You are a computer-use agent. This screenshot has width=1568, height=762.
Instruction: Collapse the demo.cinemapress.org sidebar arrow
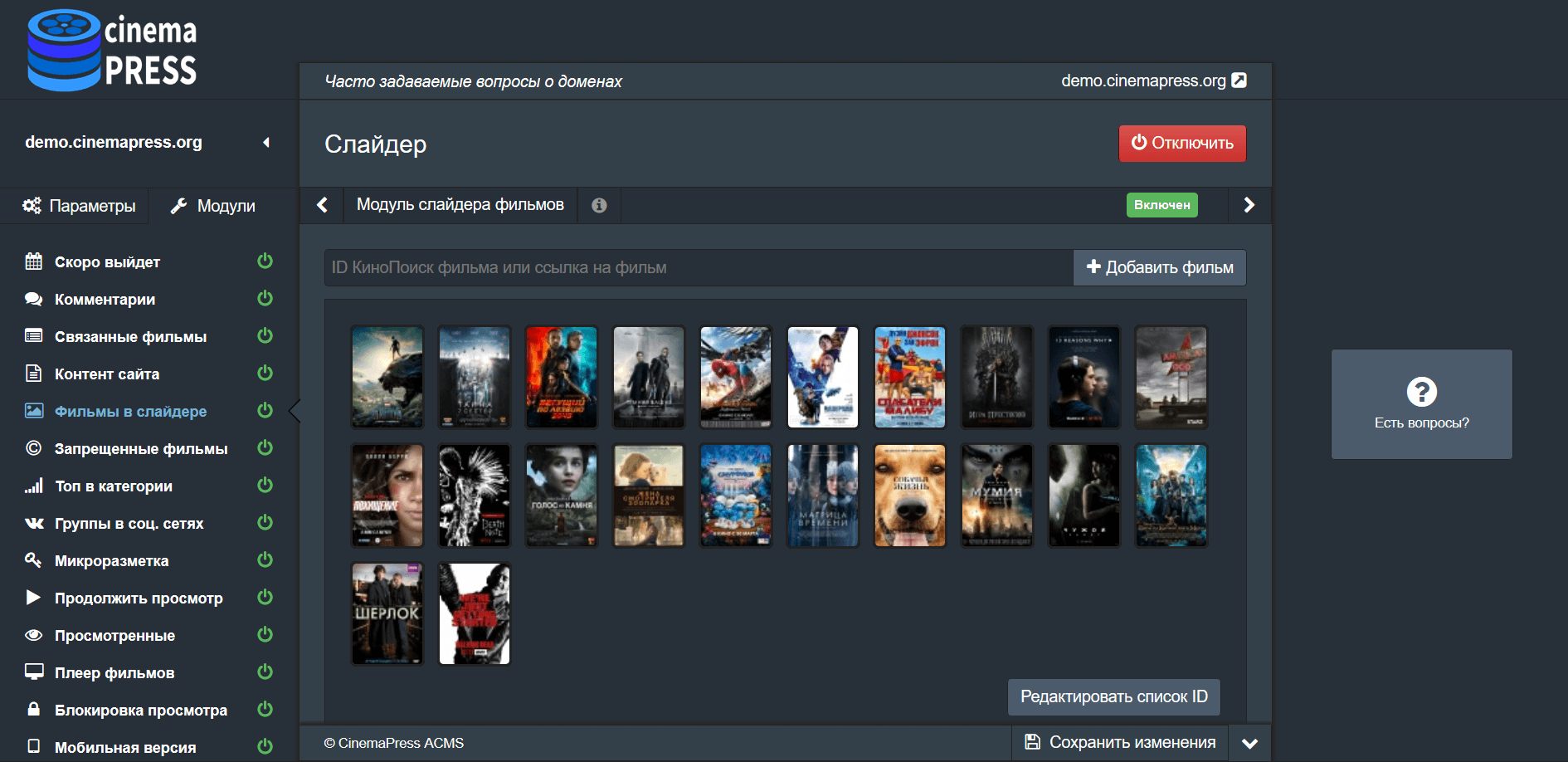coord(266,143)
